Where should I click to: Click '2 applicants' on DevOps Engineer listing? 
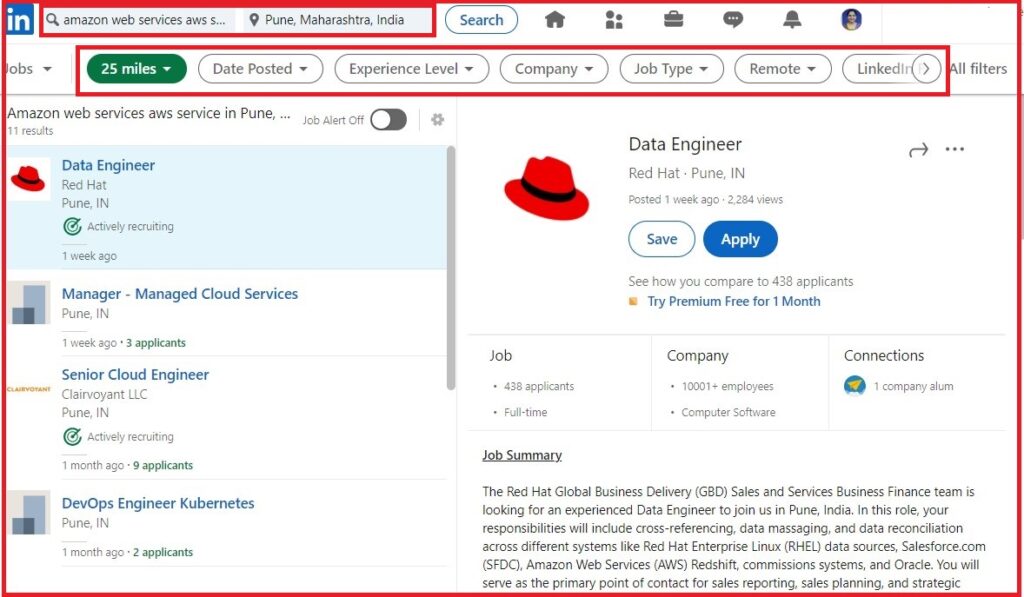pyautogui.click(x=163, y=552)
